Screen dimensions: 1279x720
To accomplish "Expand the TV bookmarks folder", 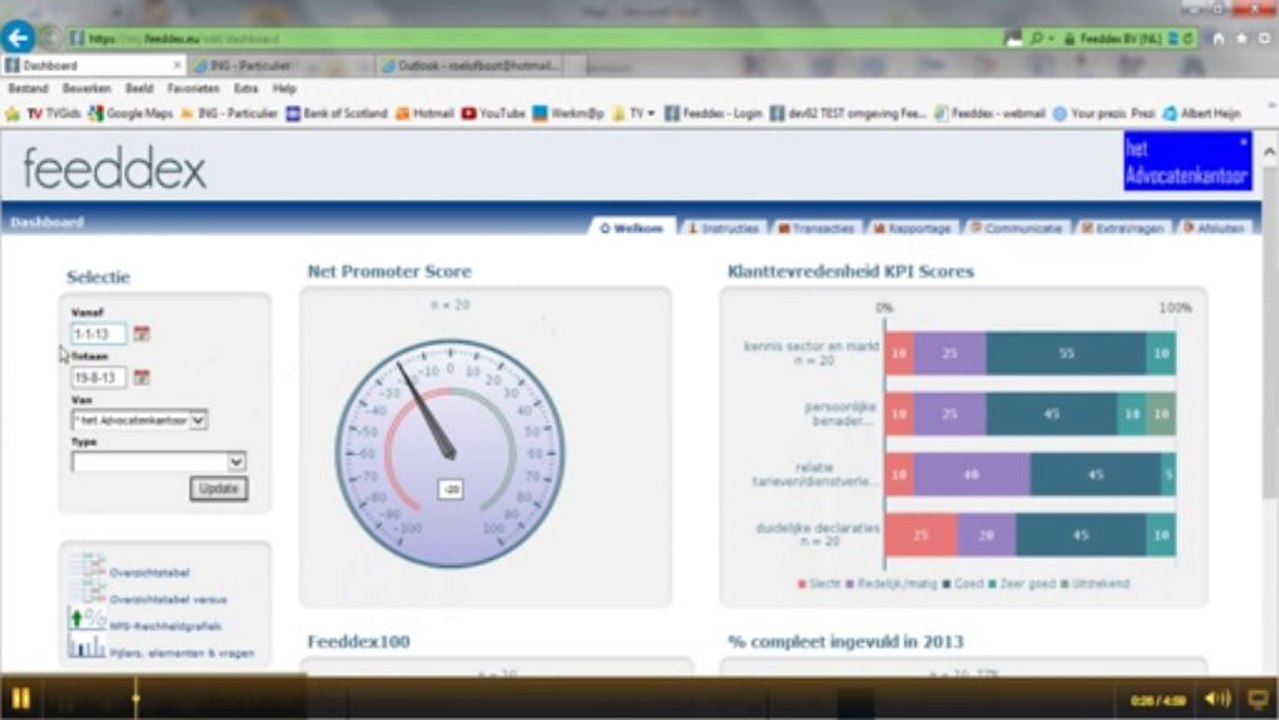I will (634, 113).
